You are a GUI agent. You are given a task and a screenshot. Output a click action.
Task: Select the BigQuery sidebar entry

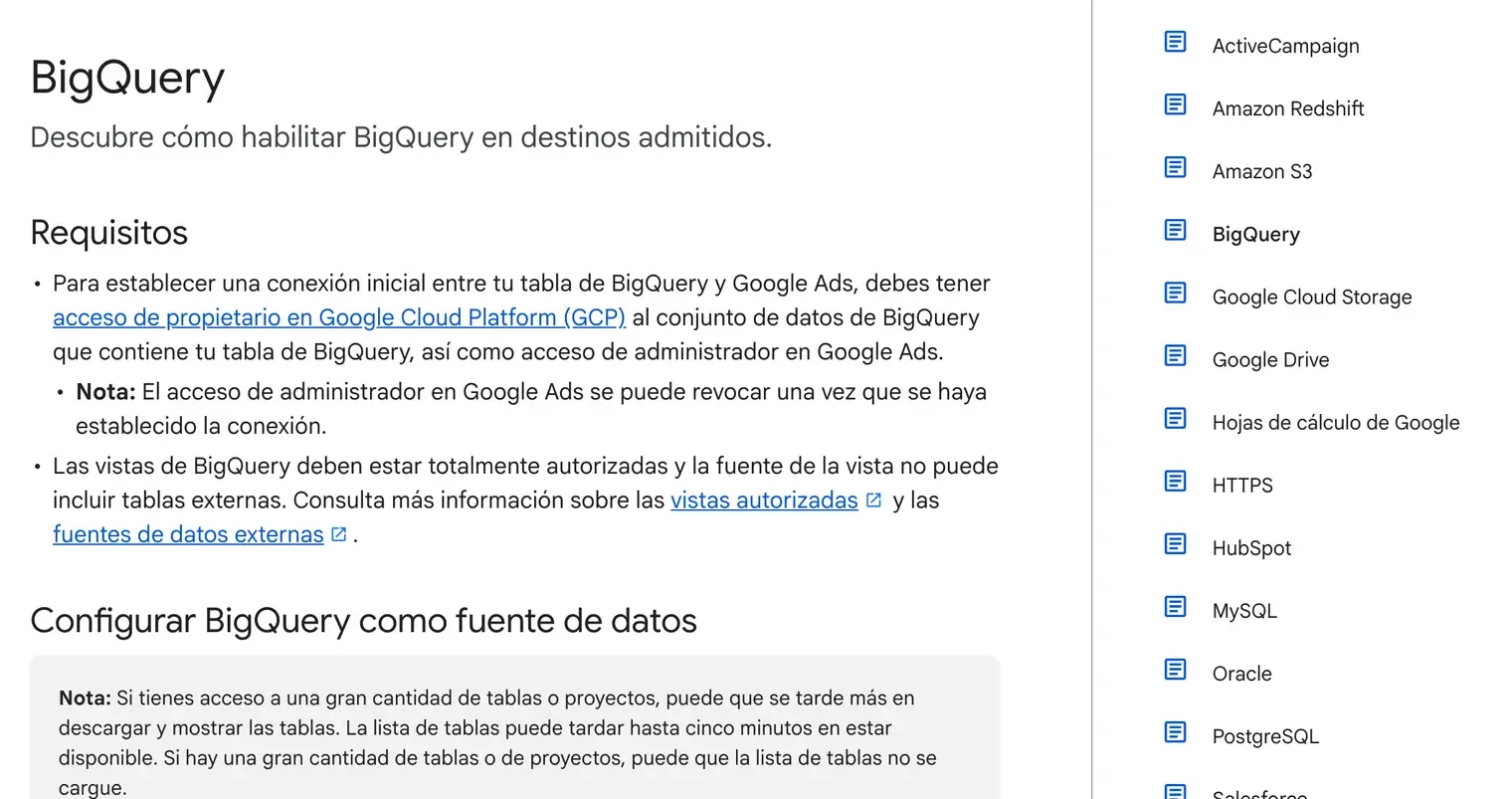[x=1256, y=234]
